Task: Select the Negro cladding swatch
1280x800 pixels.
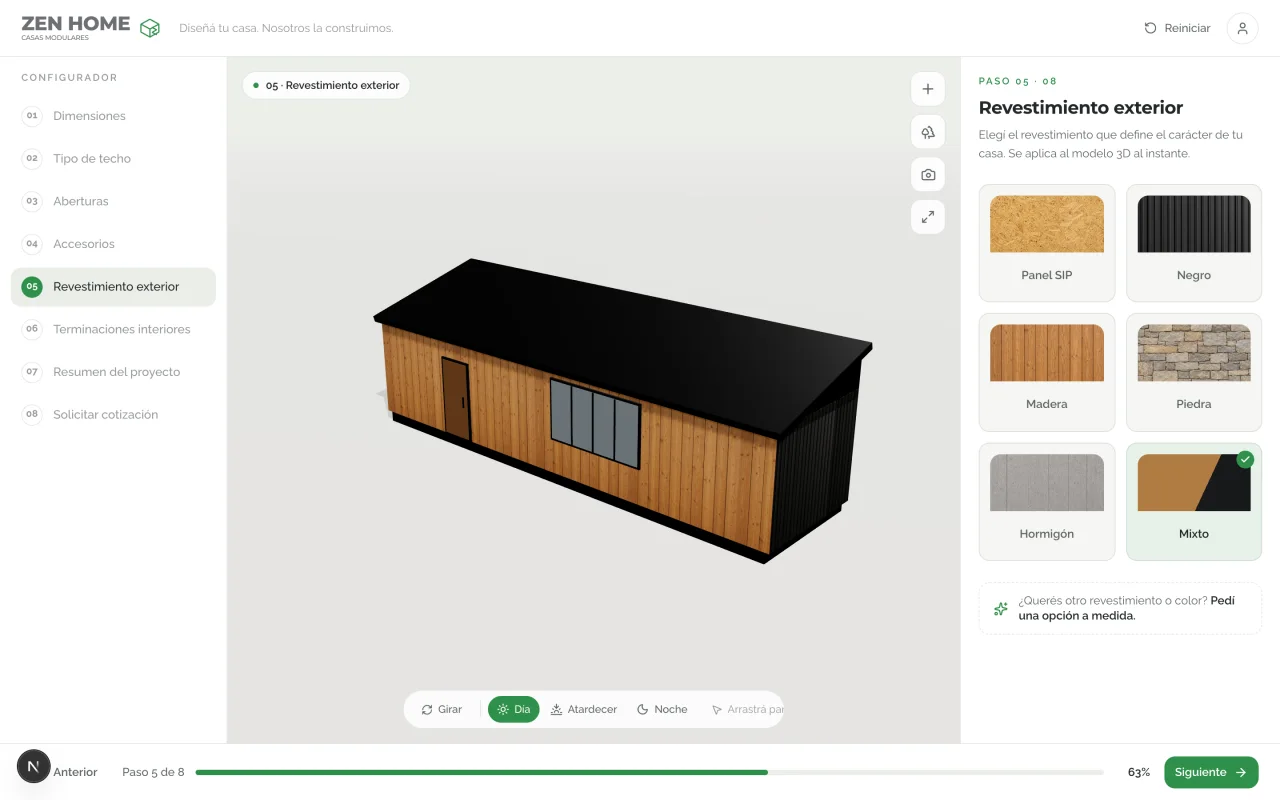Action: coord(1194,243)
